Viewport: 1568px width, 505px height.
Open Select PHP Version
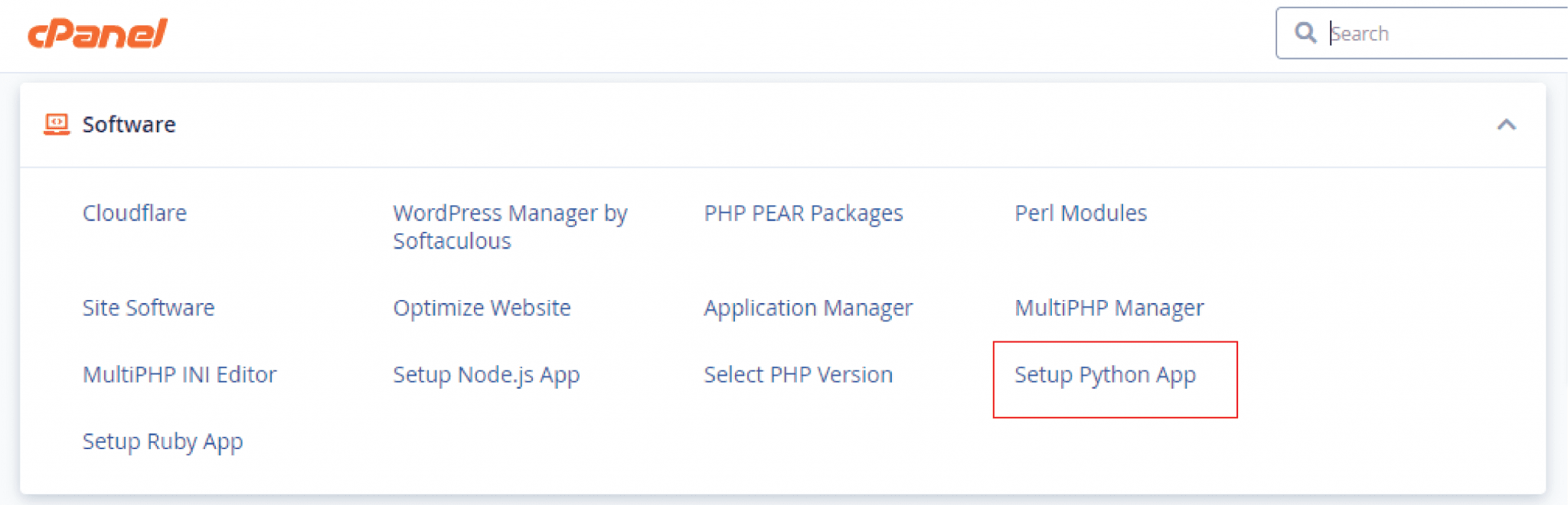click(x=798, y=375)
